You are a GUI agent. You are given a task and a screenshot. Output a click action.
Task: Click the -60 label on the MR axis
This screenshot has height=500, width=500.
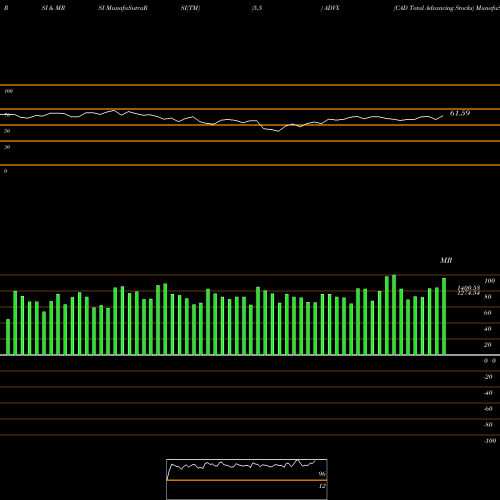click(488, 409)
